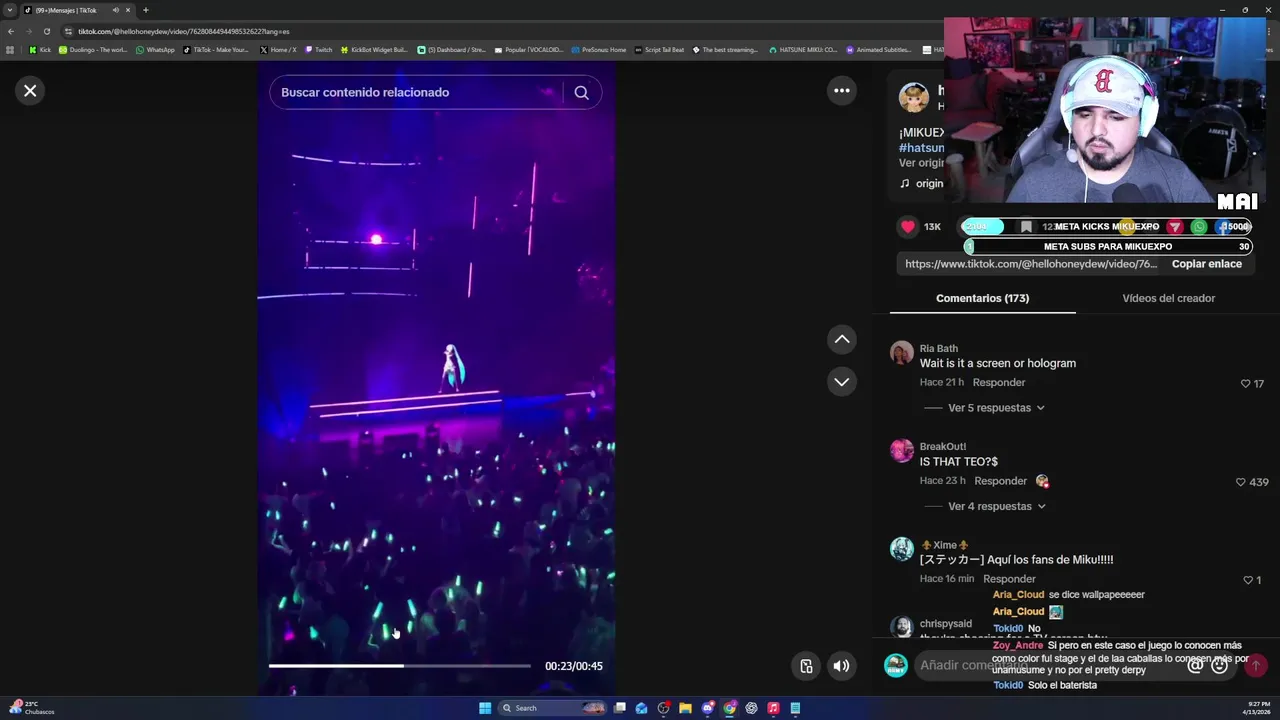Click the search magnifier in related content bar

click(581, 92)
